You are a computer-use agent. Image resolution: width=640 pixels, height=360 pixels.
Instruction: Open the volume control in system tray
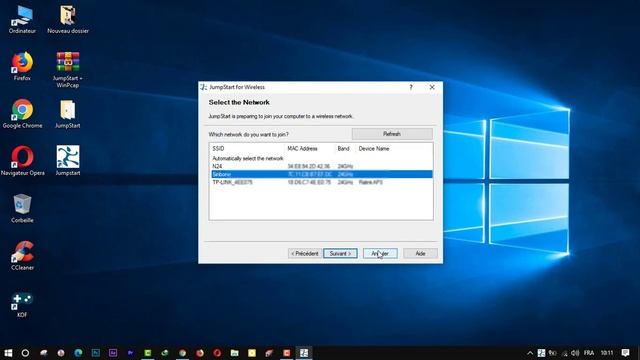click(x=576, y=353)
